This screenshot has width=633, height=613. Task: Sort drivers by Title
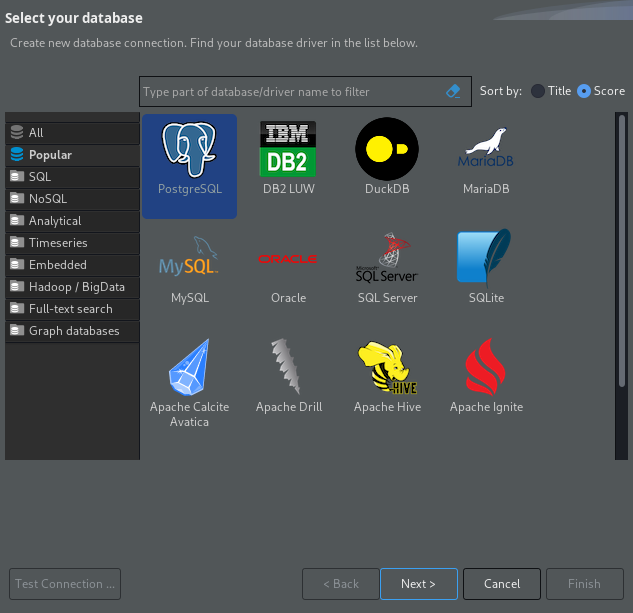tap(551, 91)
